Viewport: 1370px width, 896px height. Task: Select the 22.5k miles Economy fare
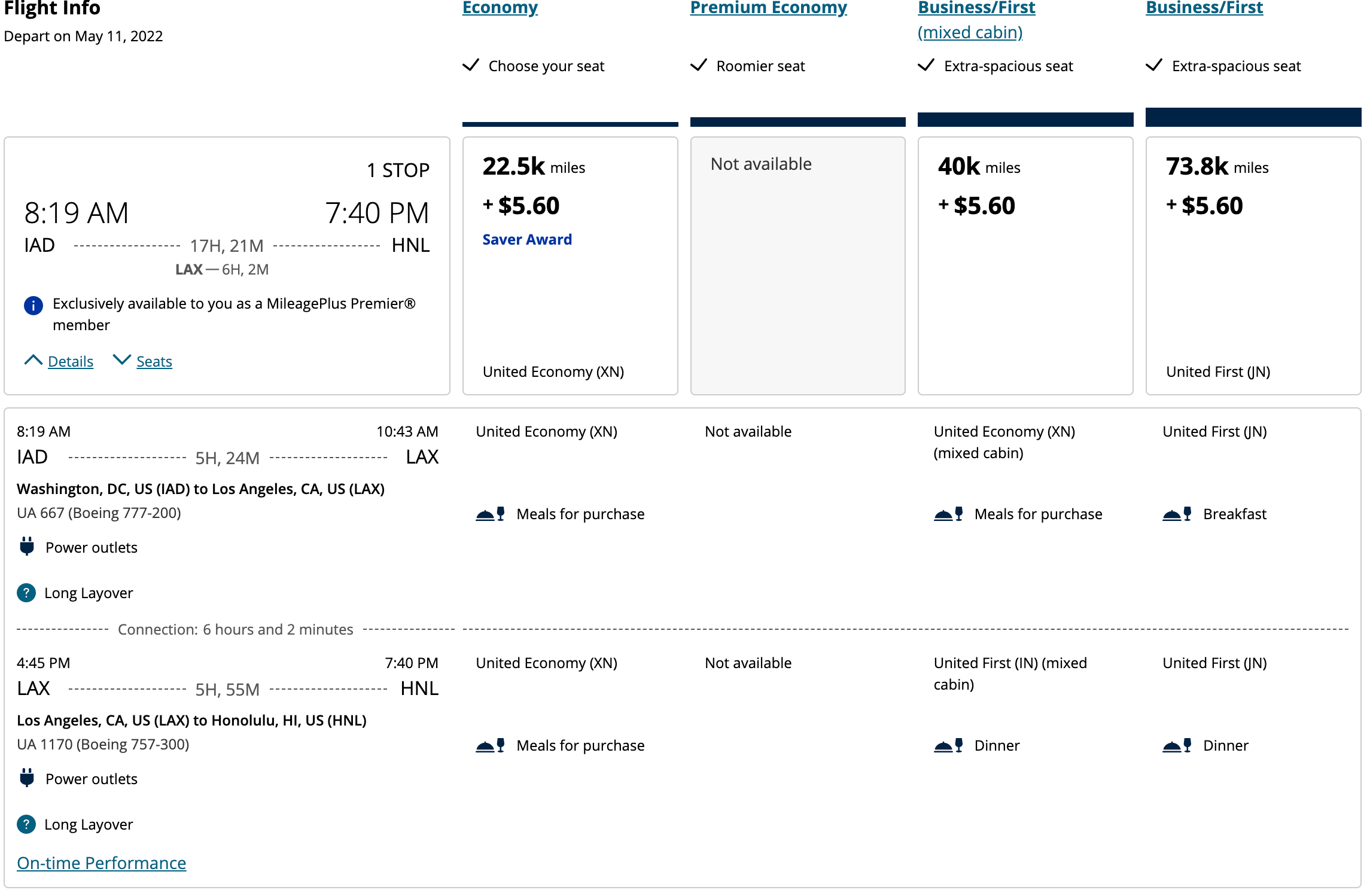570,266
